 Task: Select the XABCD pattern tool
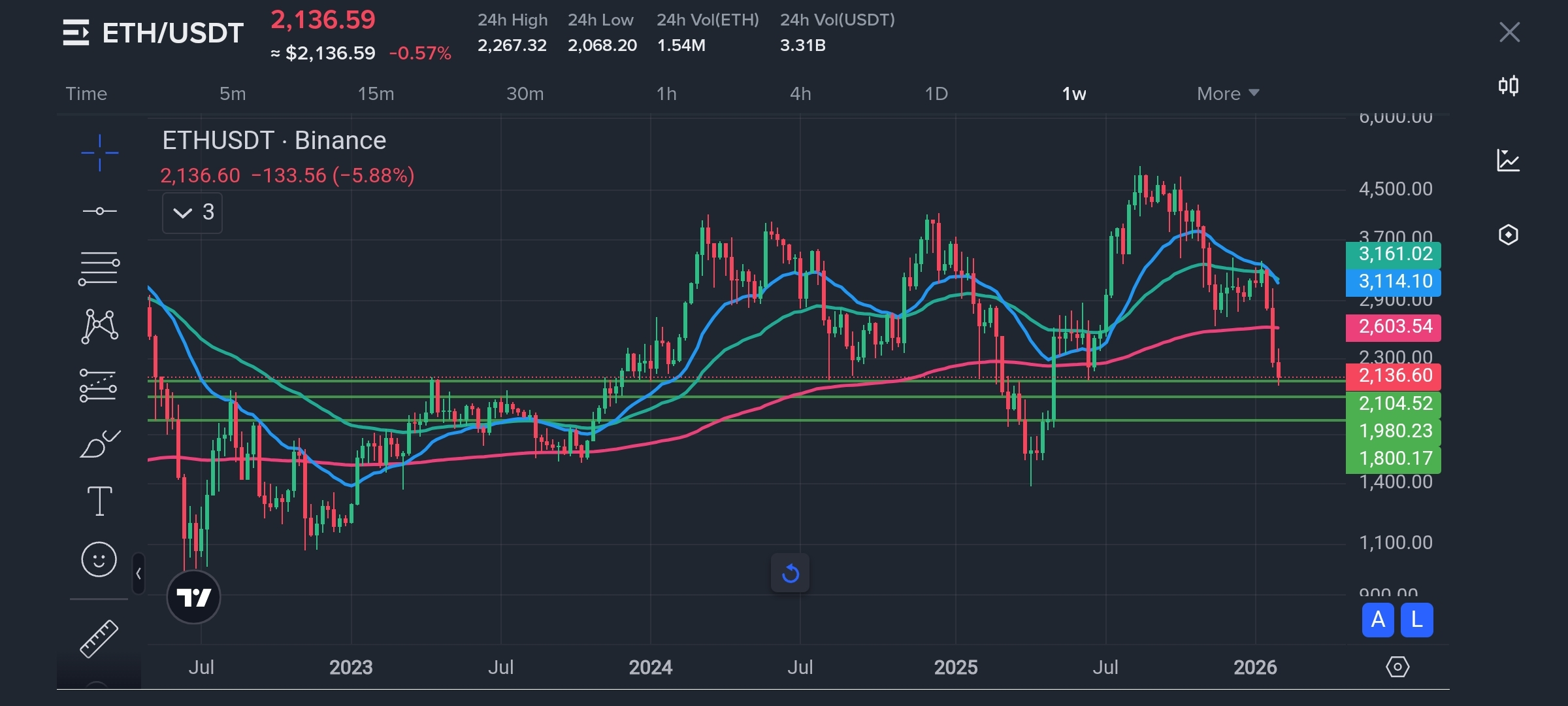(x=99, y=326)
